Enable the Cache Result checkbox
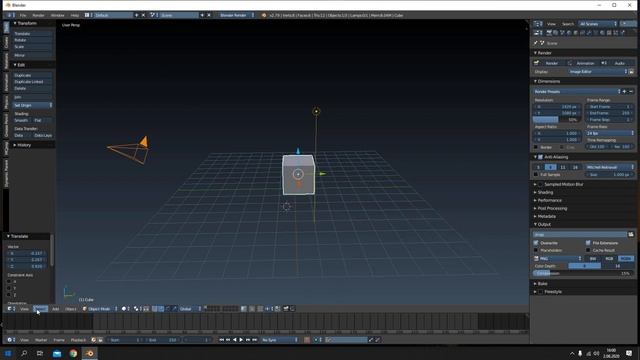640x360 pixels. coord(588,250)
